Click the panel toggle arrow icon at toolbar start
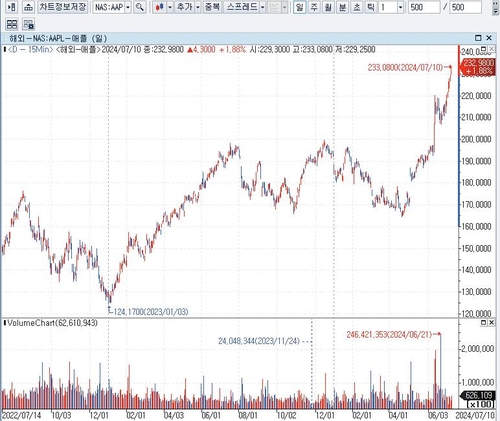Screen dimensions: 500x421 click(x=12, y=7)
